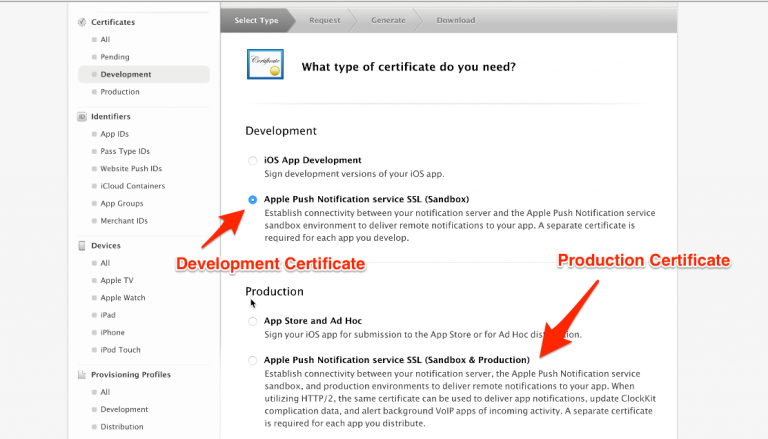Click the iOS App Development label
This screenshot has width=768, height=439.
tap(312, 160)
